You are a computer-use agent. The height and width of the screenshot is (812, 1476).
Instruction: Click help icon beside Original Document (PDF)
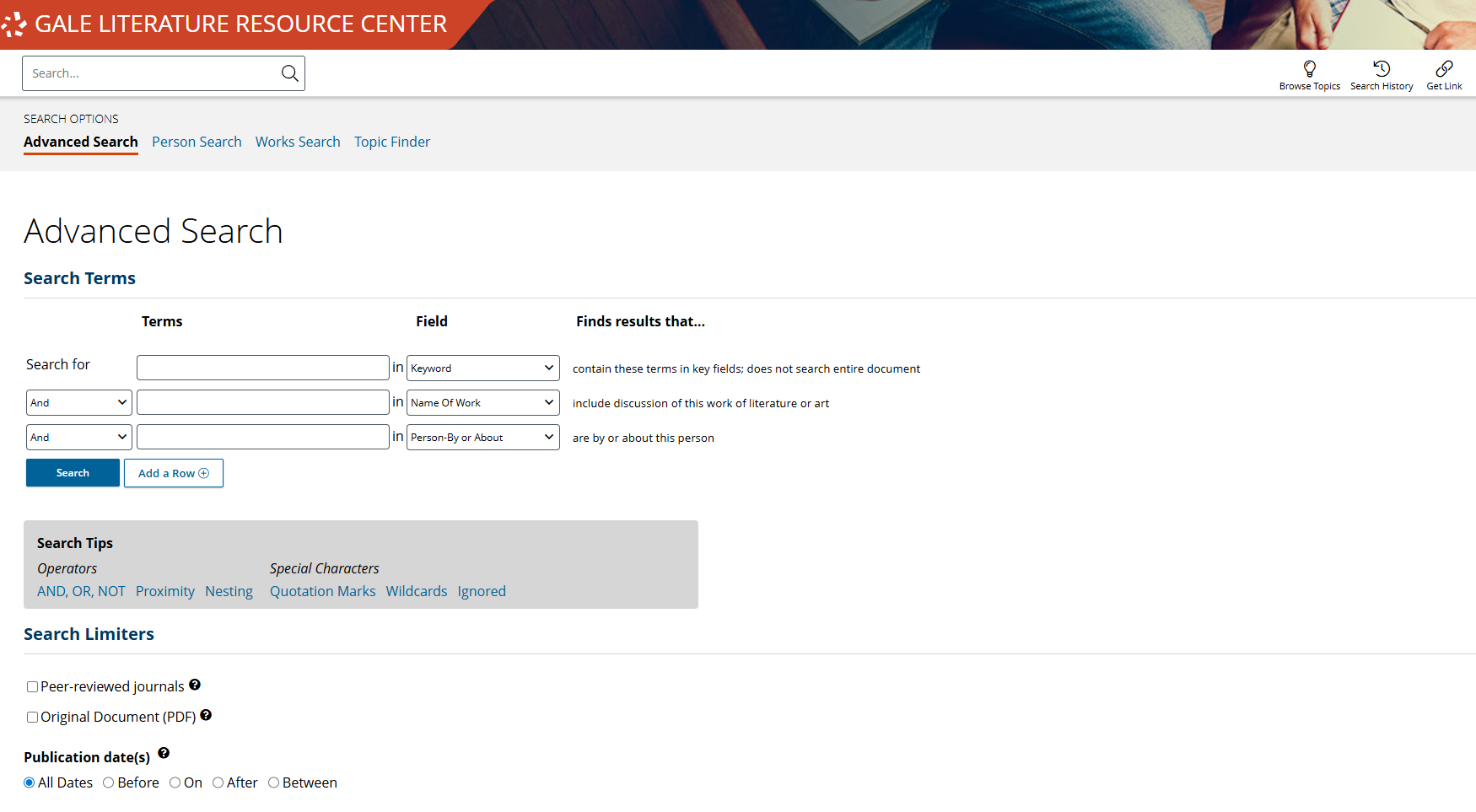click(x=206, y=715)
